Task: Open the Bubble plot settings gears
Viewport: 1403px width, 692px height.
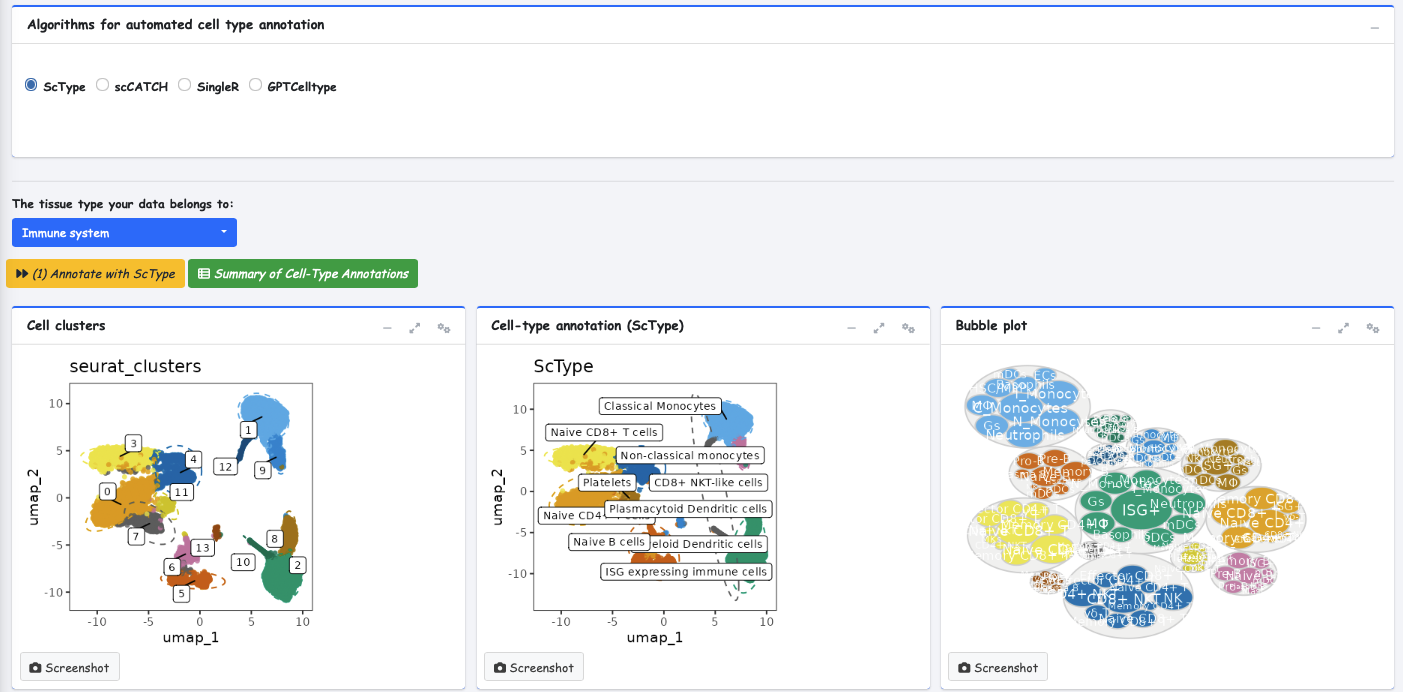Action: [1373, 327]
